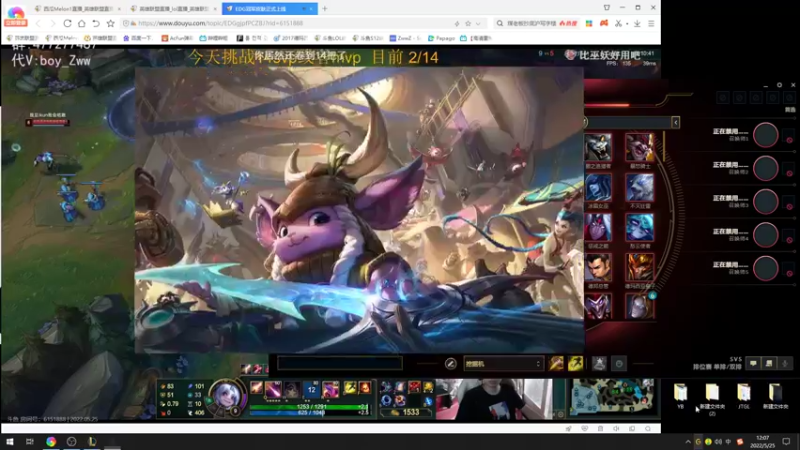Open a new browser tab
The image size is (800, 450).
[324, 9]
